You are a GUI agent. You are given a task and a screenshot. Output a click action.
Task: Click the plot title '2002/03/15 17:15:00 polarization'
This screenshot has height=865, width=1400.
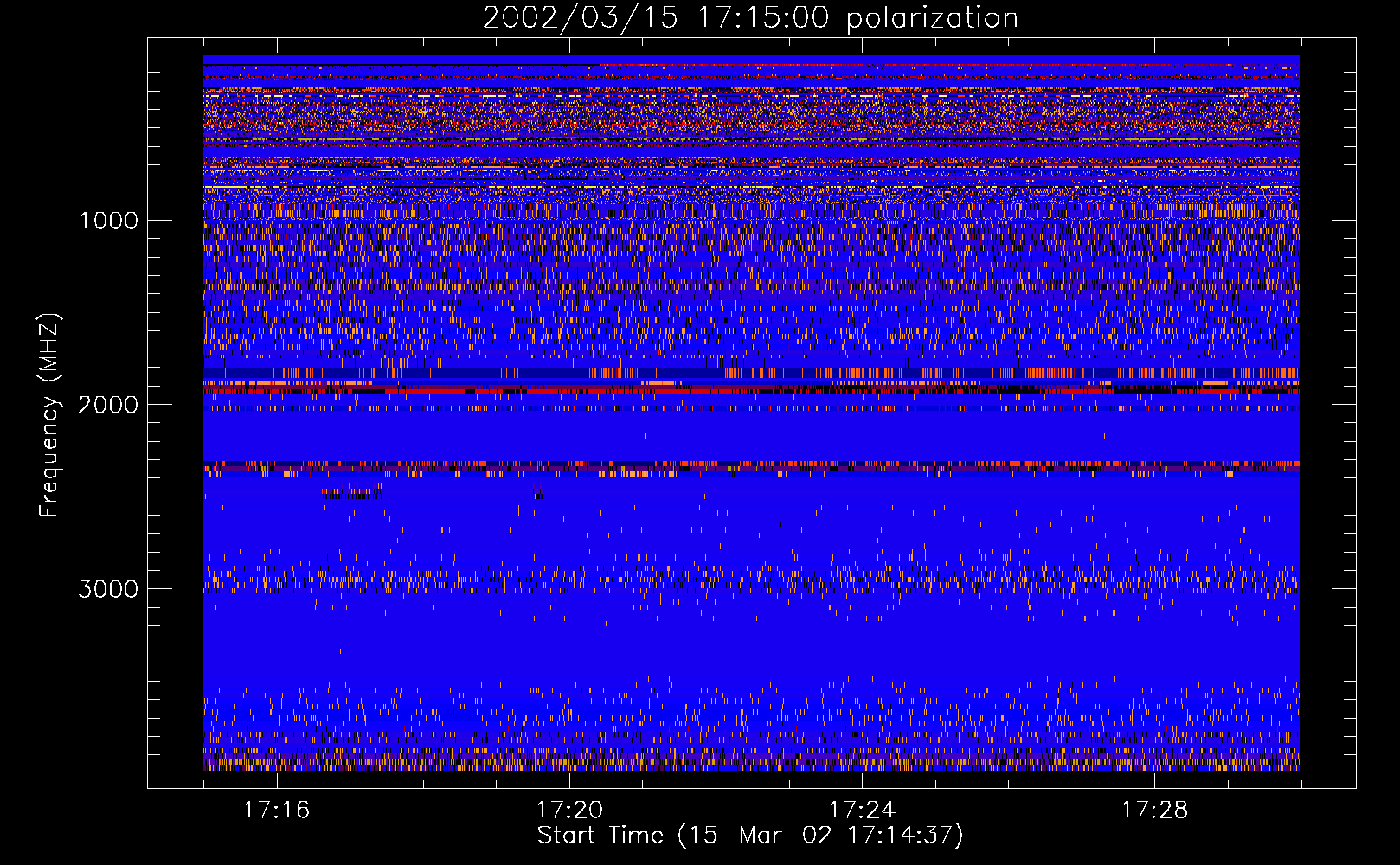750,18
